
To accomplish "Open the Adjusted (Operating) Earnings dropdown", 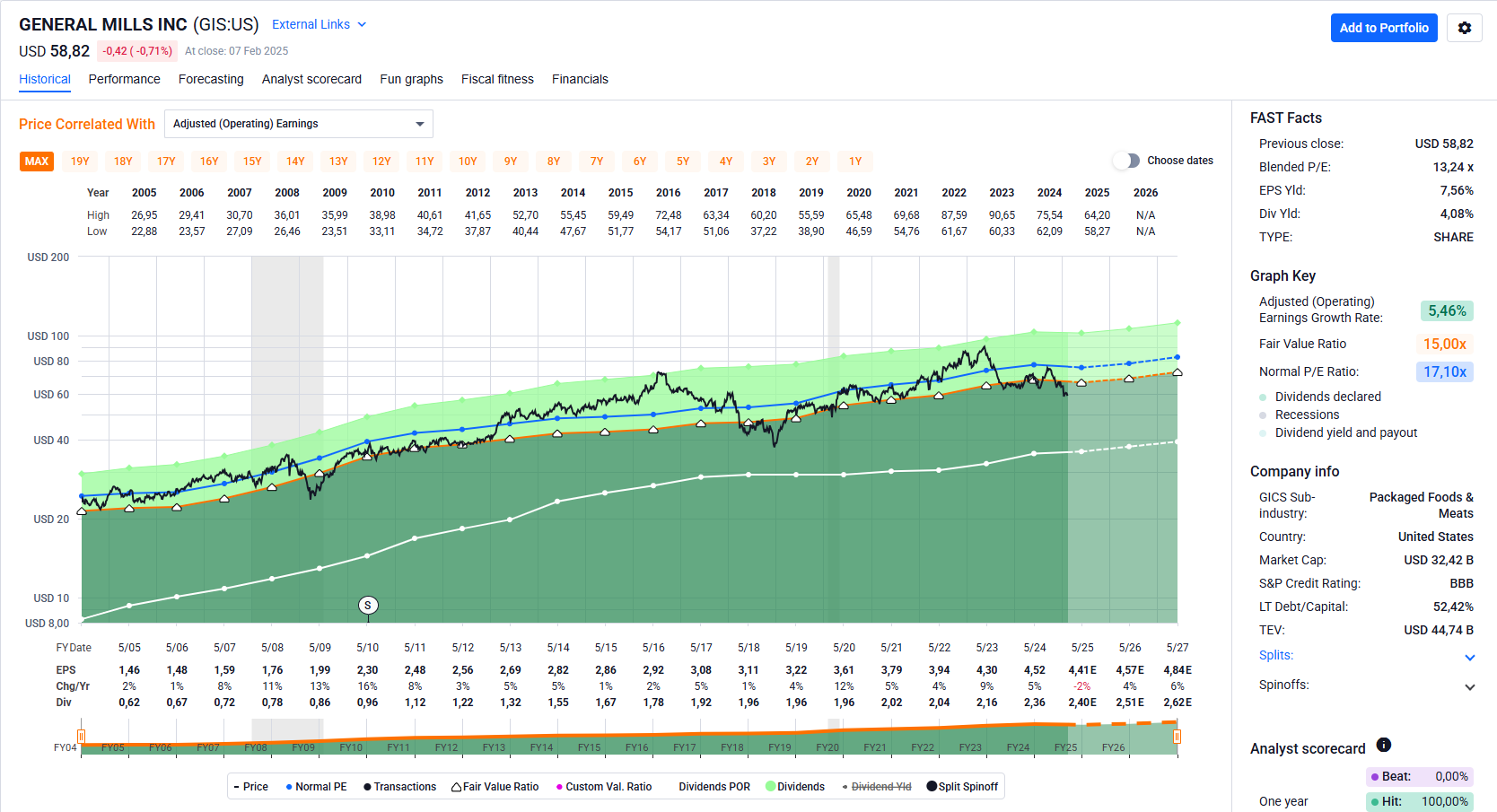I will click(x=298, y=124).
